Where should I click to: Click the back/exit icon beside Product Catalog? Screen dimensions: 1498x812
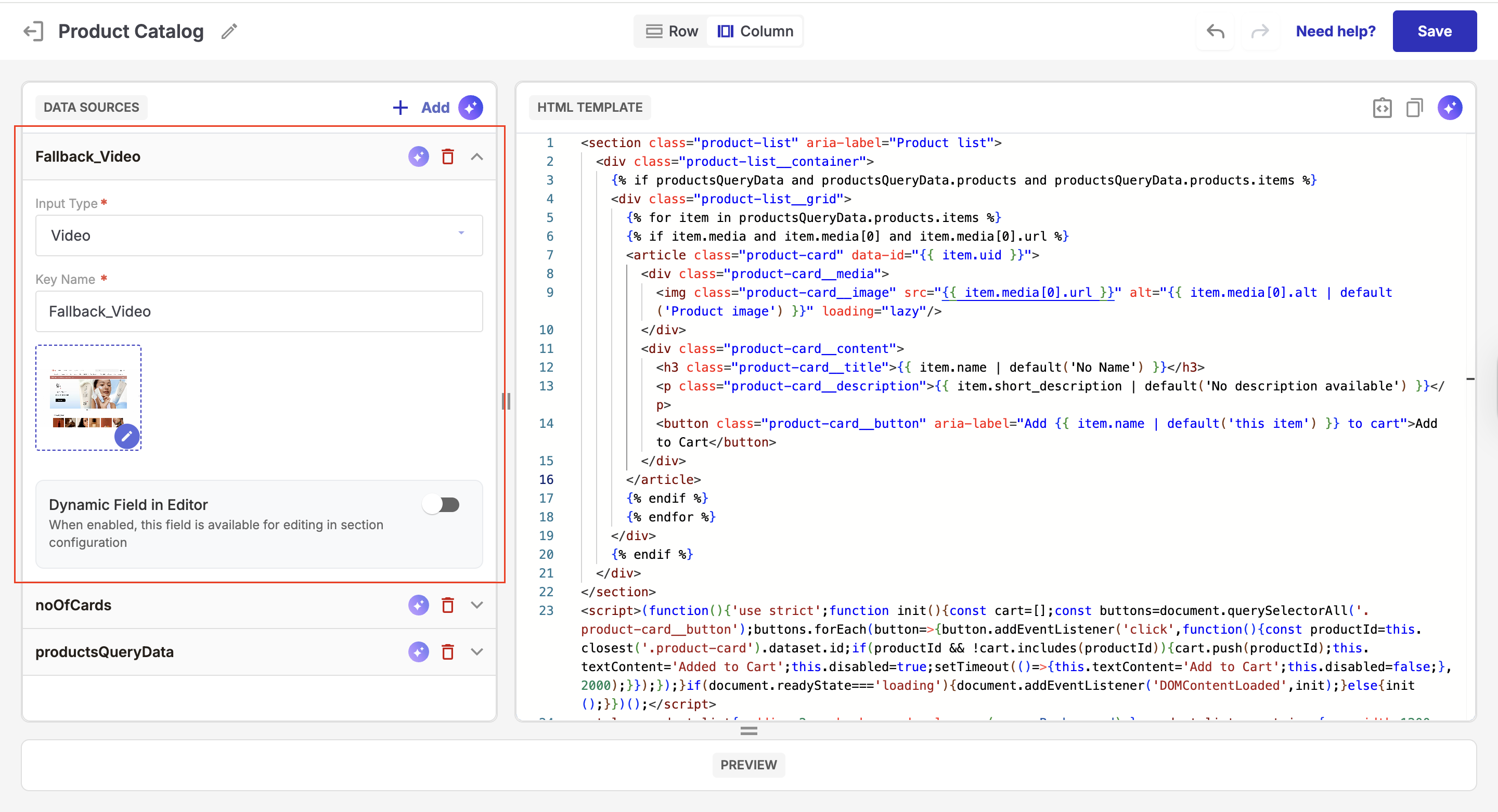point(33,31)
